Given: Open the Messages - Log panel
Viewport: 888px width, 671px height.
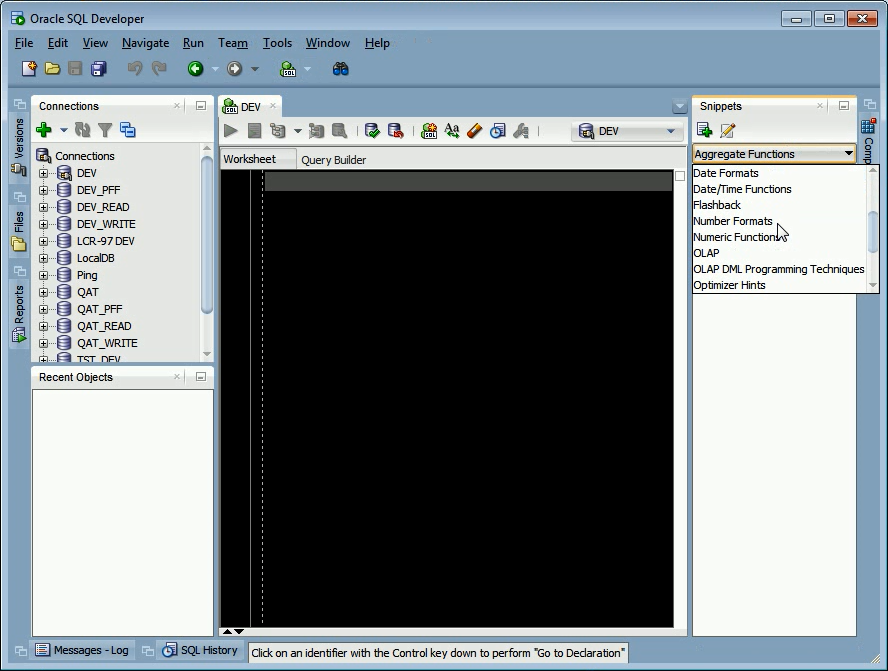Looking at the screenshot, I should tap(83, 650).
